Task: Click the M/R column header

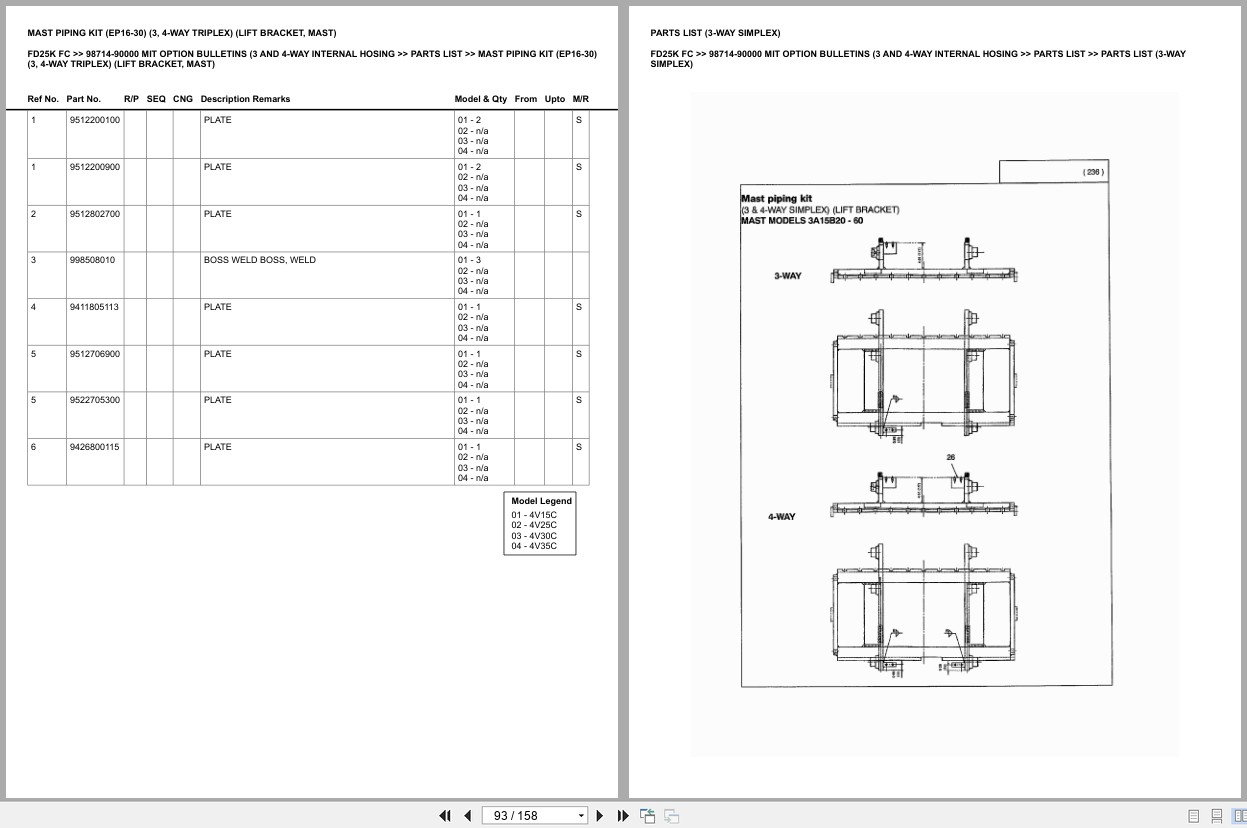Action: click(581, 99)
